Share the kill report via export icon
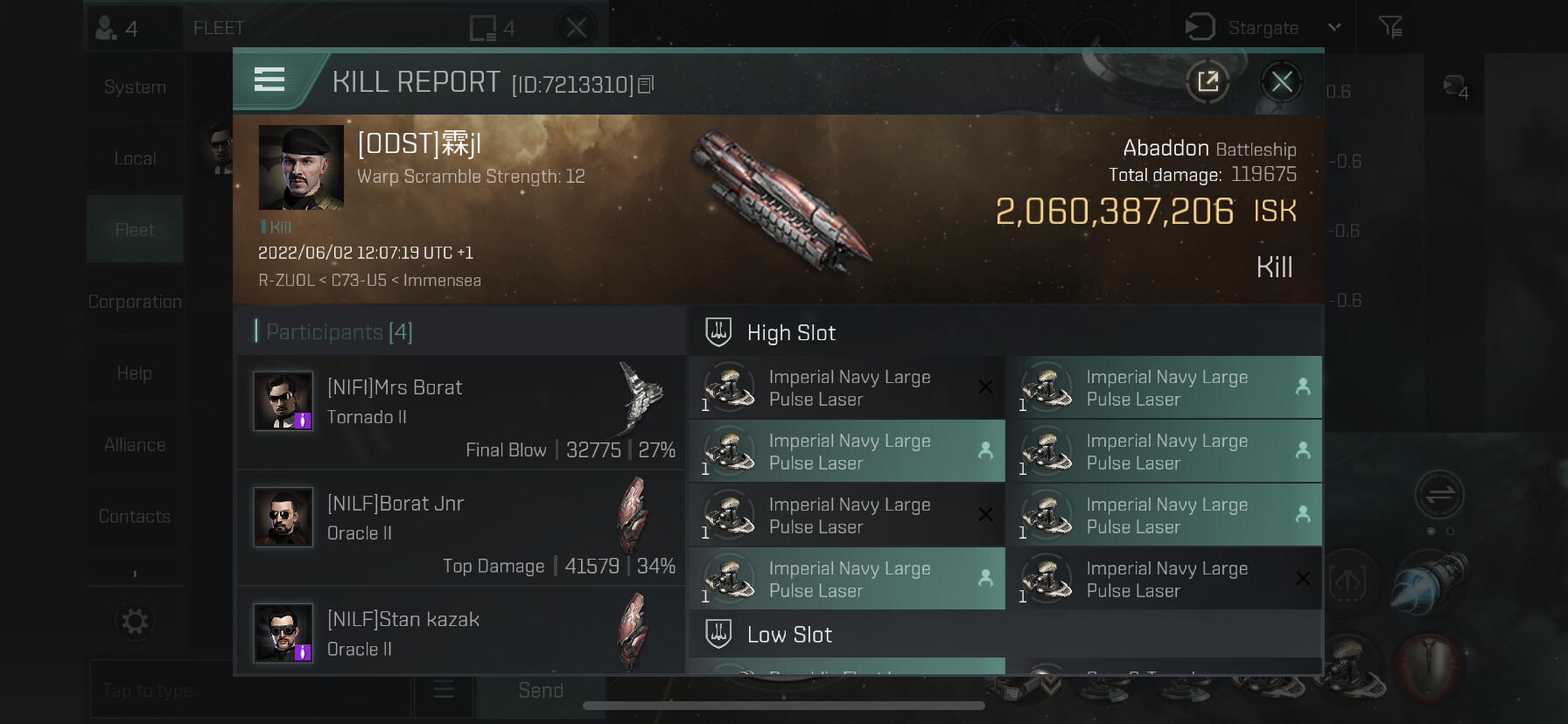Viewport: 1568px width, 724px height. [1208, 82]
